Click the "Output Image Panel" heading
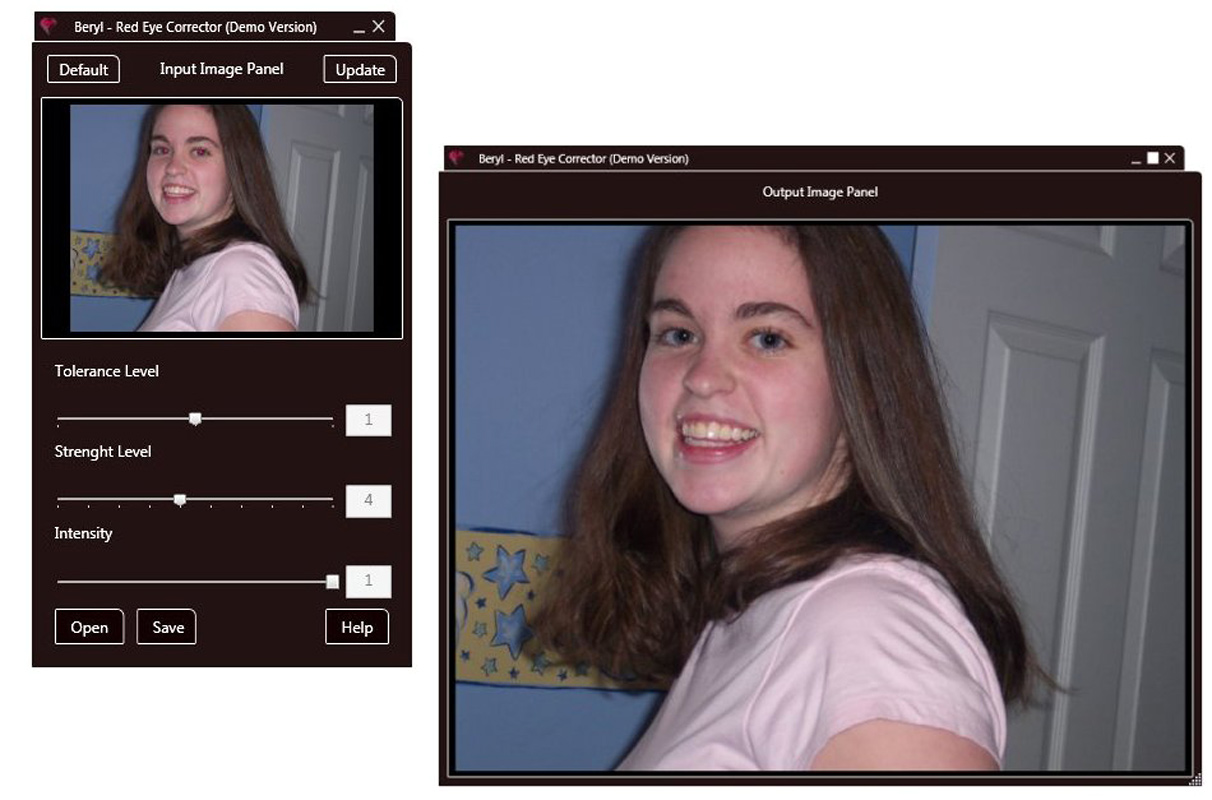1212x800 pixels. point(820,191)
